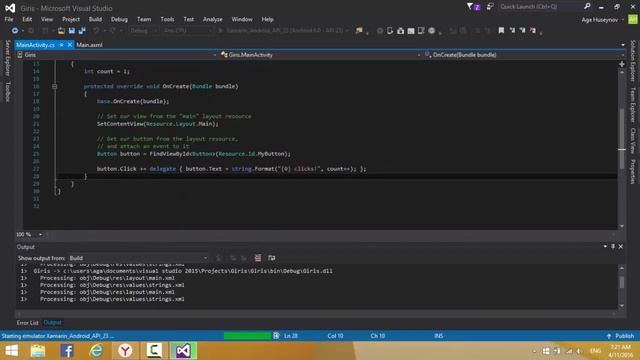Open the Toolbox side tab
Screen dimensions: 640x360
pos(7,91)
